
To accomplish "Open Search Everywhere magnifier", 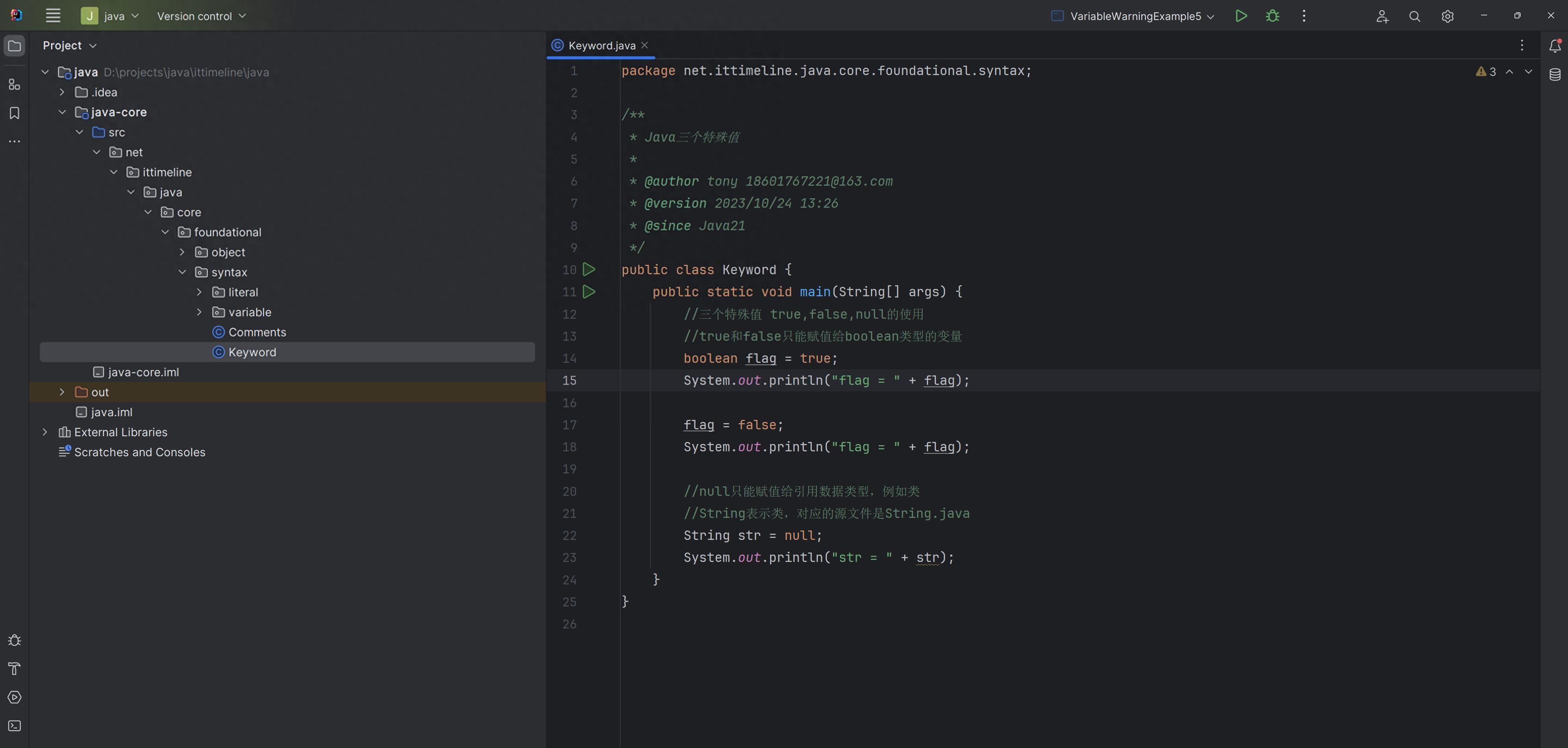I will coord(1414,16).
